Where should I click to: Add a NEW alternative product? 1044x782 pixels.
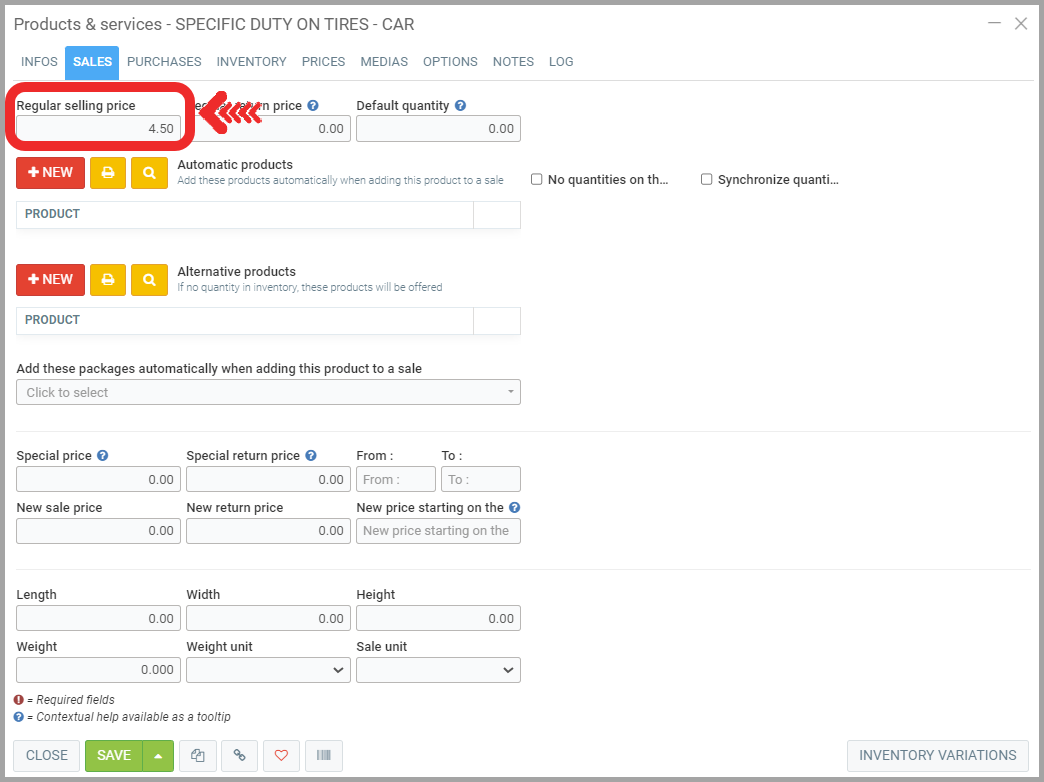pos(50,280)
